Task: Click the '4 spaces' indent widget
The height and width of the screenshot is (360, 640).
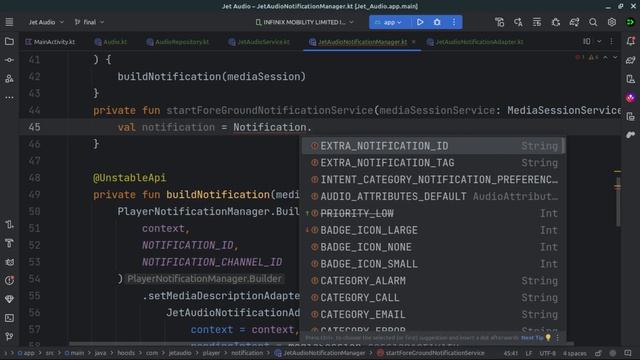Action: (574, 353)
